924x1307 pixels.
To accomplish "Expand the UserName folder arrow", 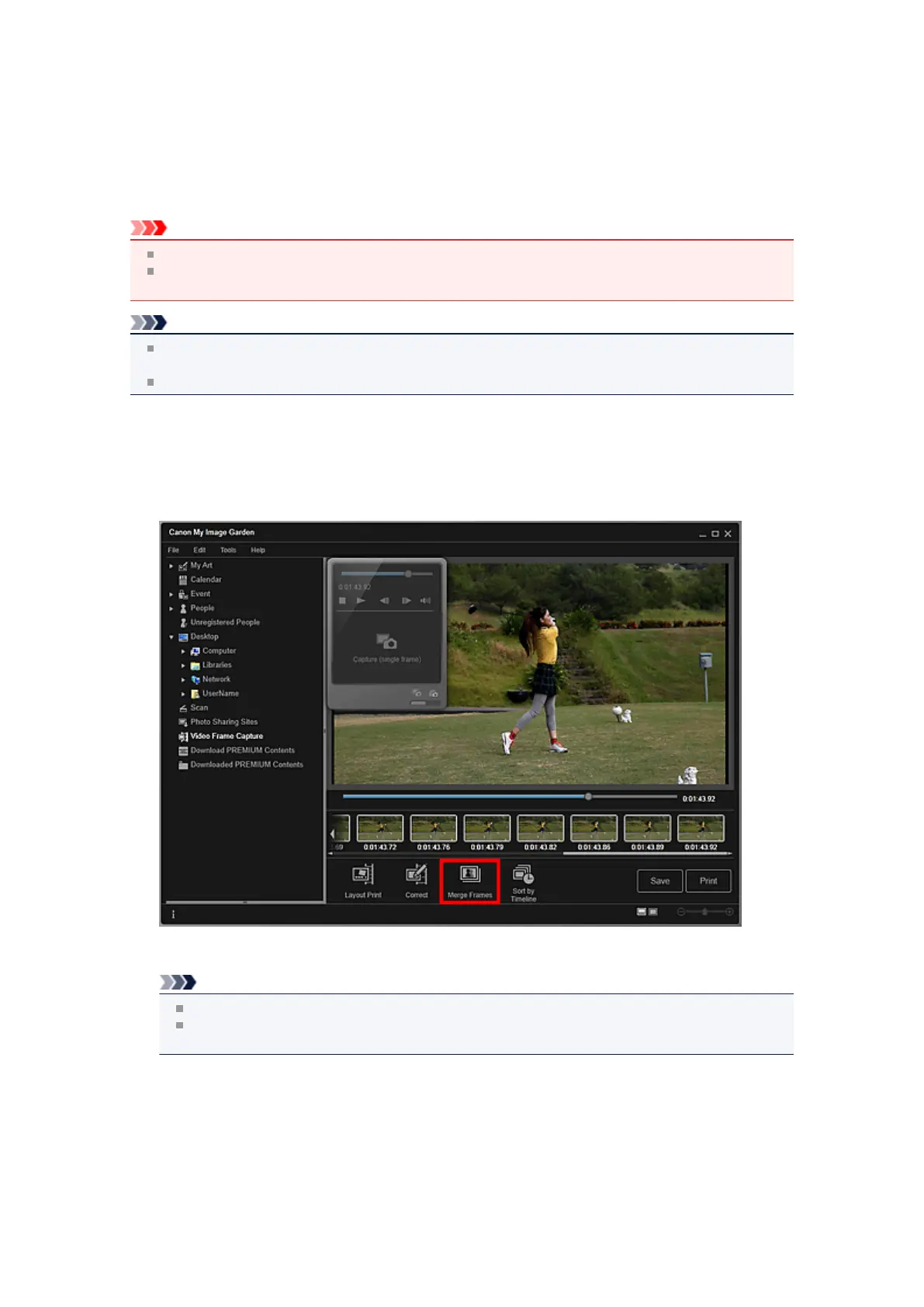I will click(183, 694).
